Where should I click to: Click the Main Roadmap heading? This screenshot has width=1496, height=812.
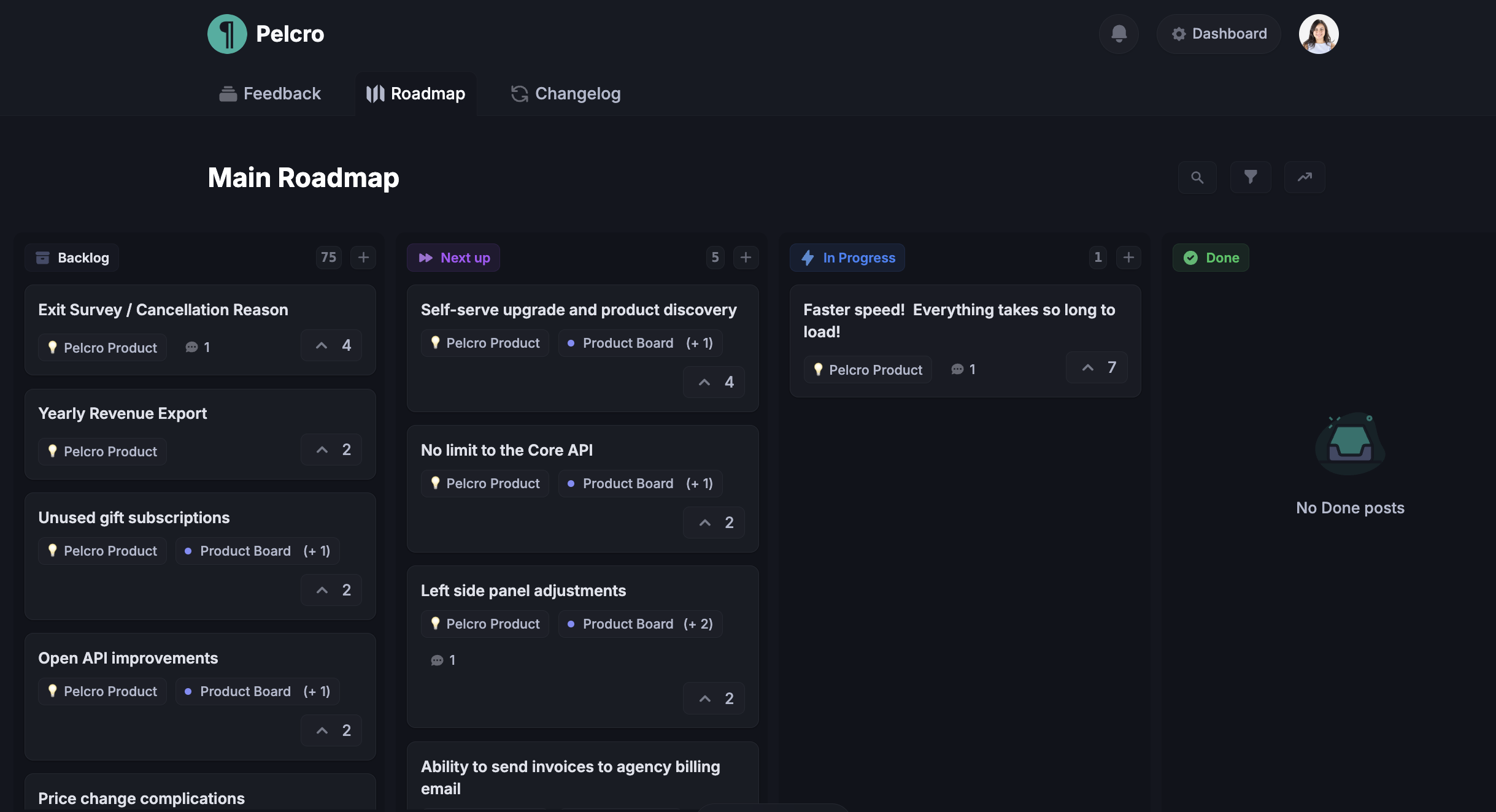tap(303, 177)
